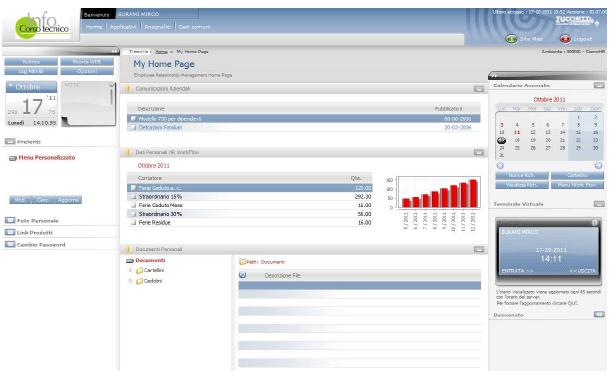Click QUI to refresh the terminal time
The height and width of the screenshot is (375, 614).
click(x=572, y=303)
